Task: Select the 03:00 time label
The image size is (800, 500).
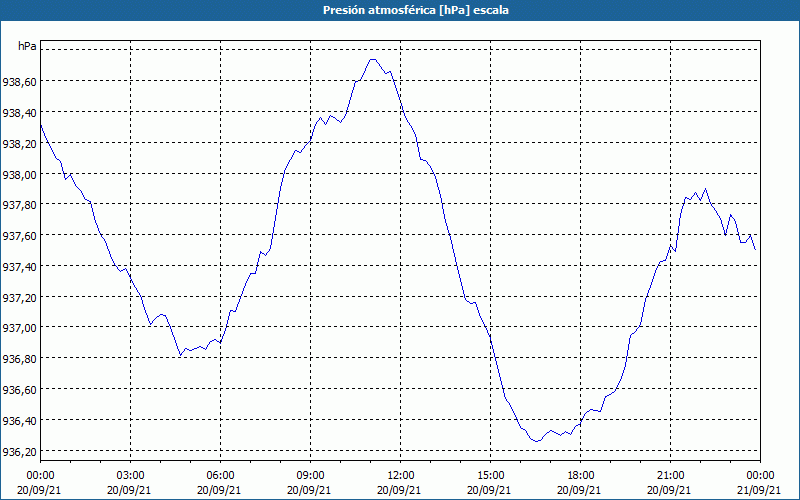Action: pos(131,476)
